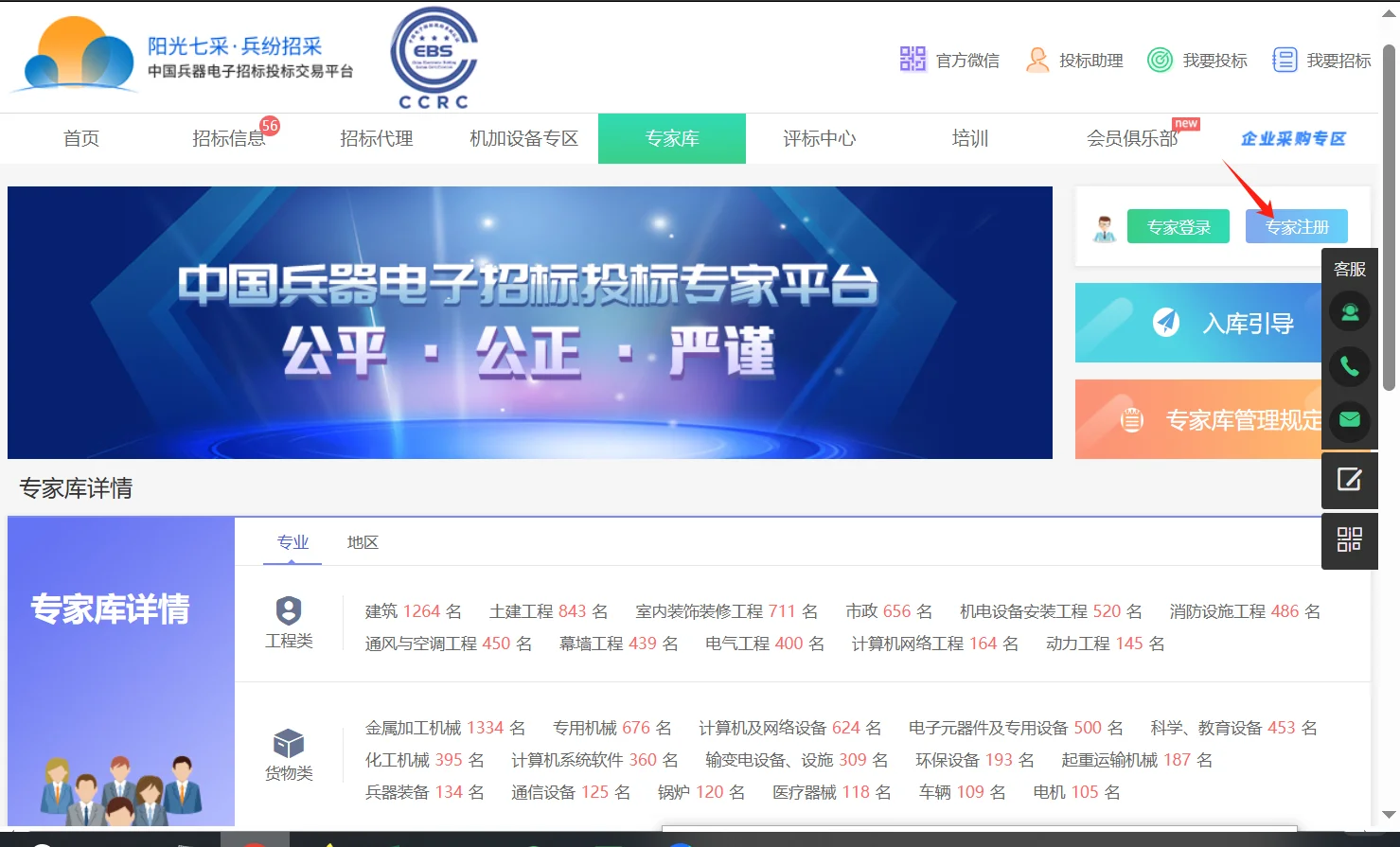Open the 我要招标 notebook icon
The image size is (1400, 847).
pos(1285,59)
